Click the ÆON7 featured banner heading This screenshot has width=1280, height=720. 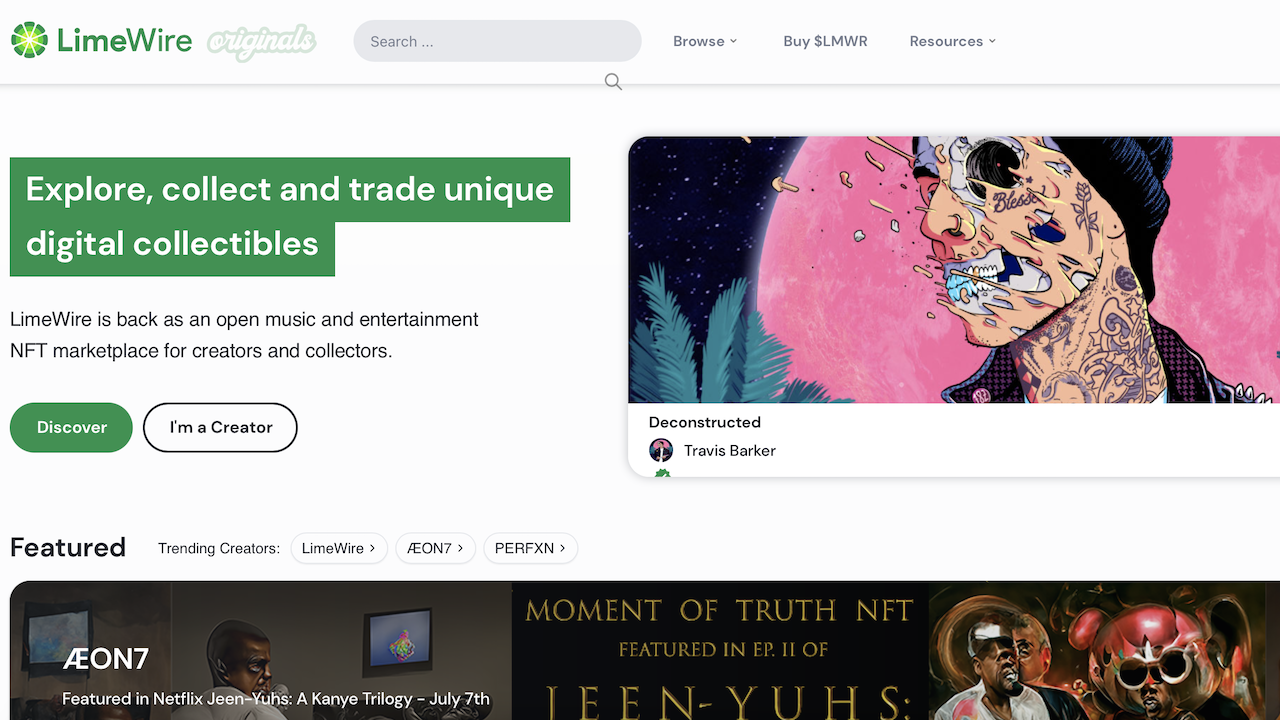tap(105, 659)
